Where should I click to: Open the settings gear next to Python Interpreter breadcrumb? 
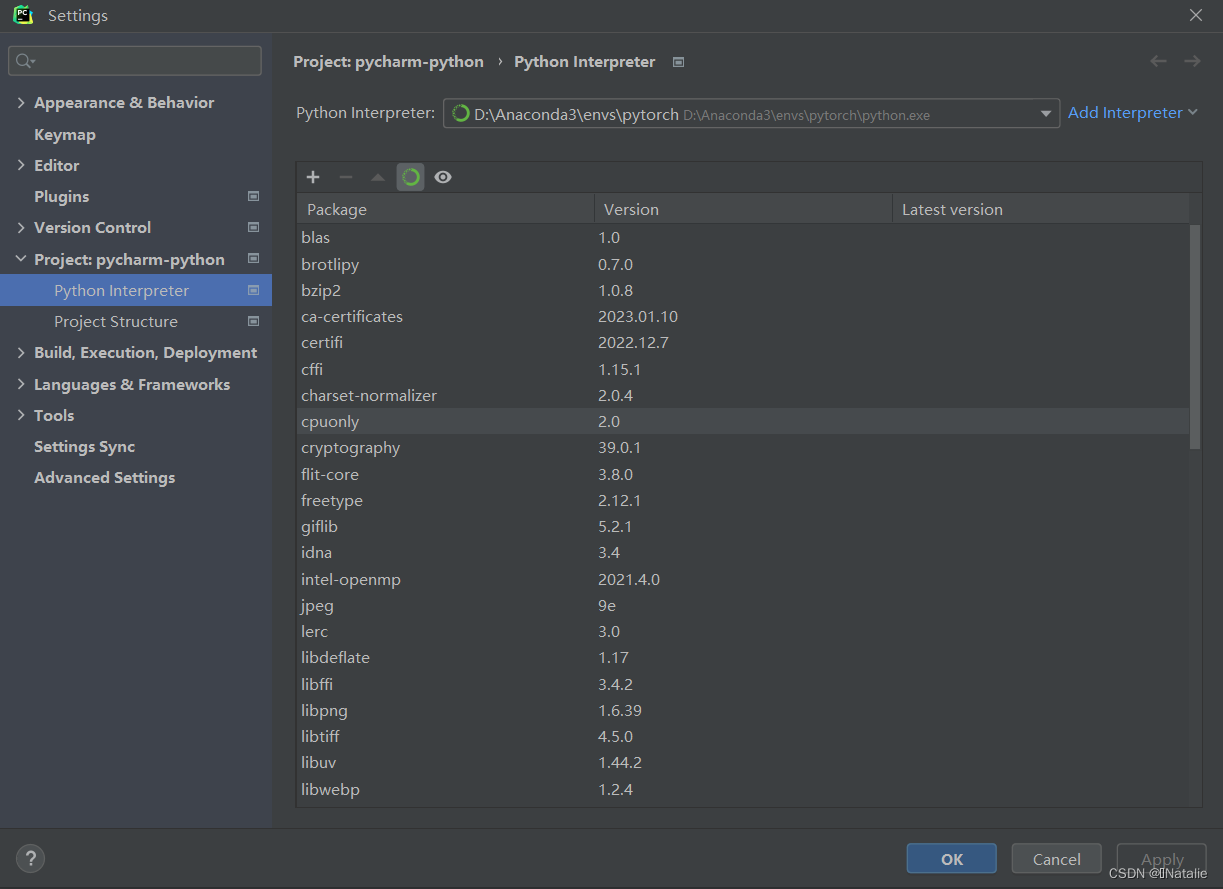click(x=678, y=61)
